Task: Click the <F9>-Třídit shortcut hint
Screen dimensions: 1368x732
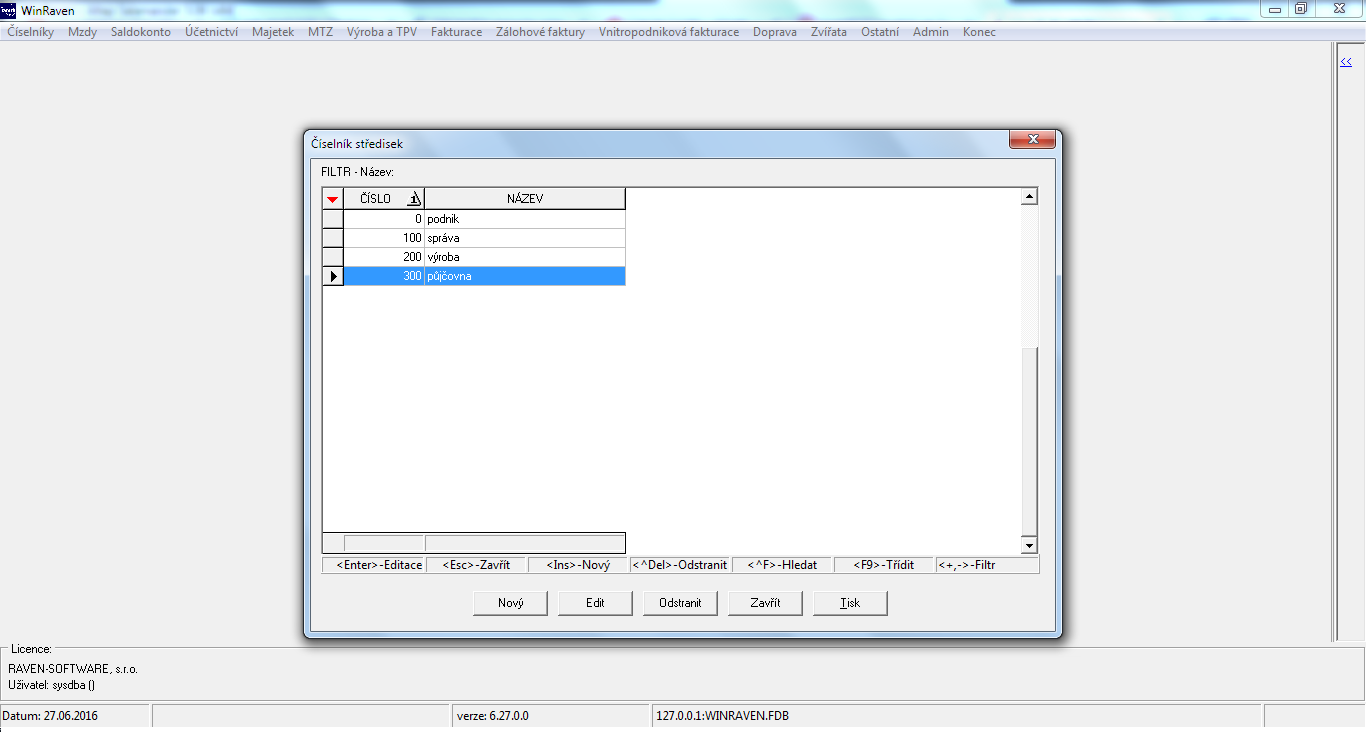Action: pyautogui.click(x=883, y=565)
